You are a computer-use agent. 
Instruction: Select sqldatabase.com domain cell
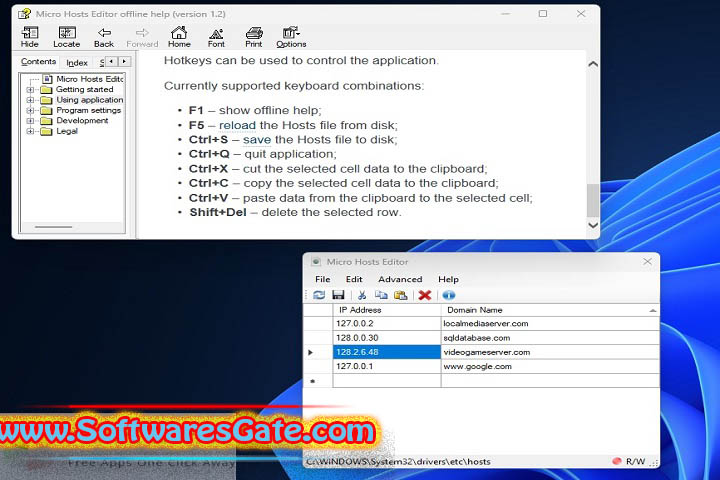point(550,338)
